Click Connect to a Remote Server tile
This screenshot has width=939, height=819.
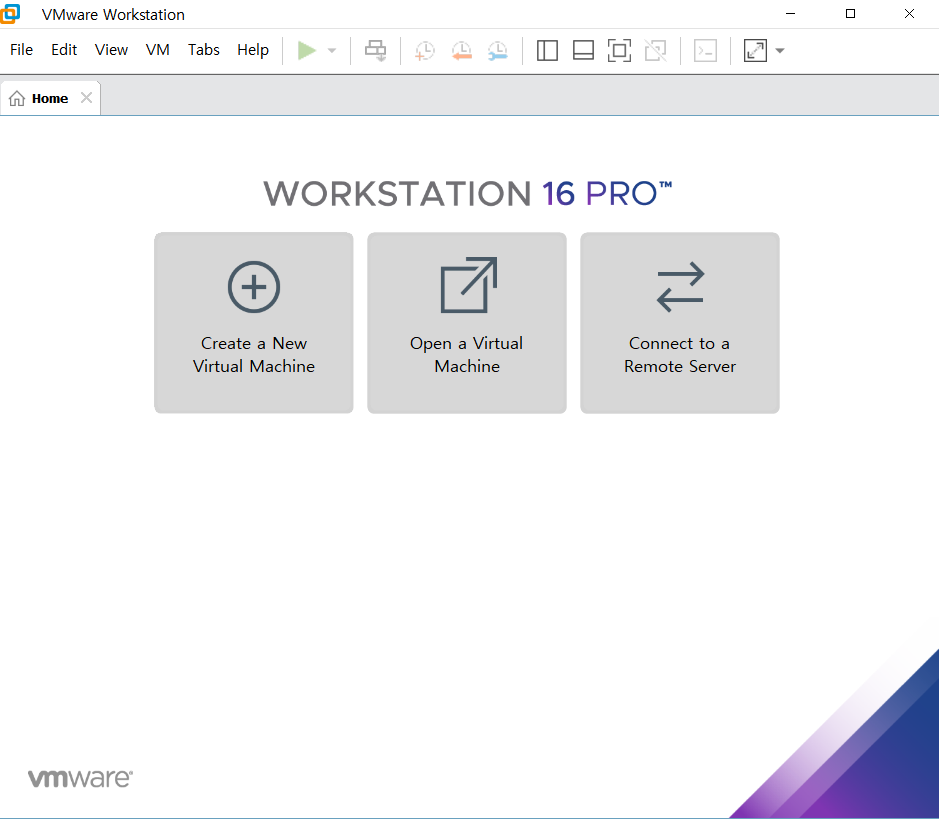(x=680, y=323)
